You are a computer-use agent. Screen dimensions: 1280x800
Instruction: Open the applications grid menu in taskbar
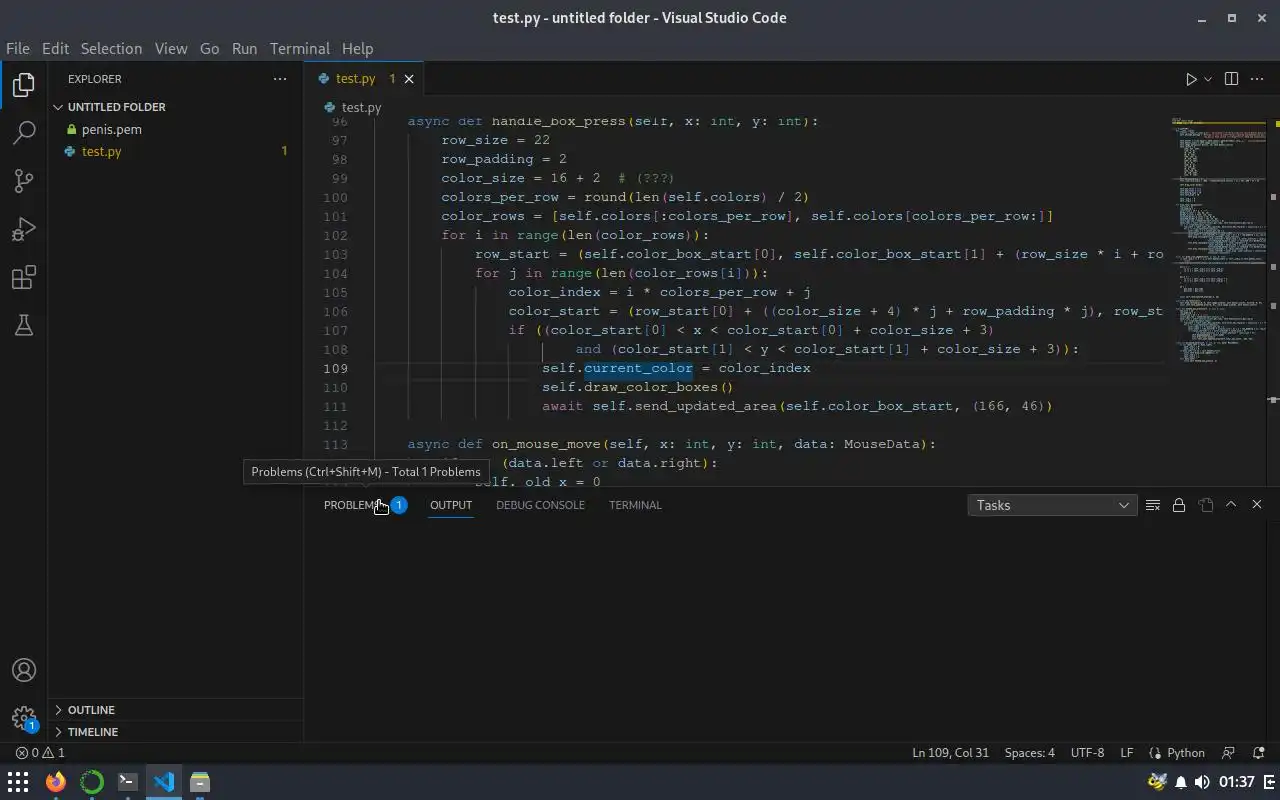click(18, 782)
